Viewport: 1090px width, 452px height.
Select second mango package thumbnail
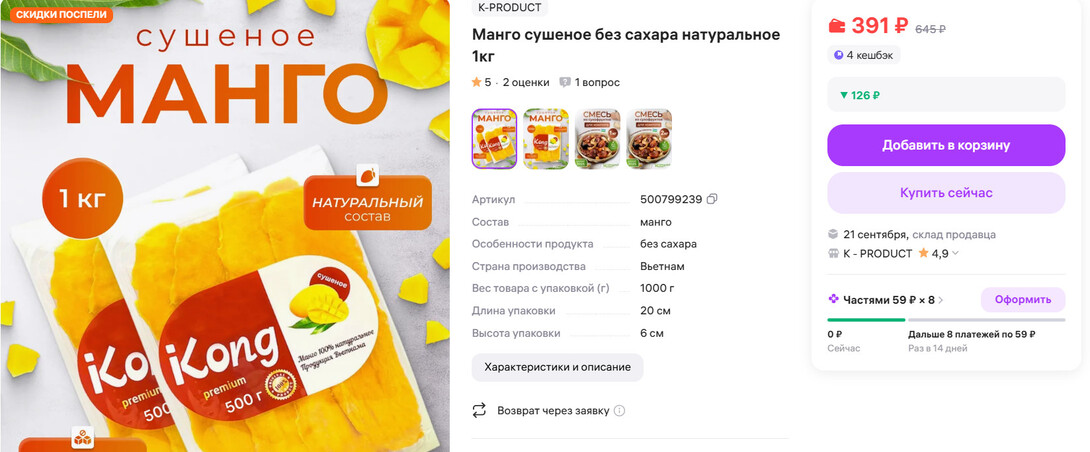pos(546,138)
